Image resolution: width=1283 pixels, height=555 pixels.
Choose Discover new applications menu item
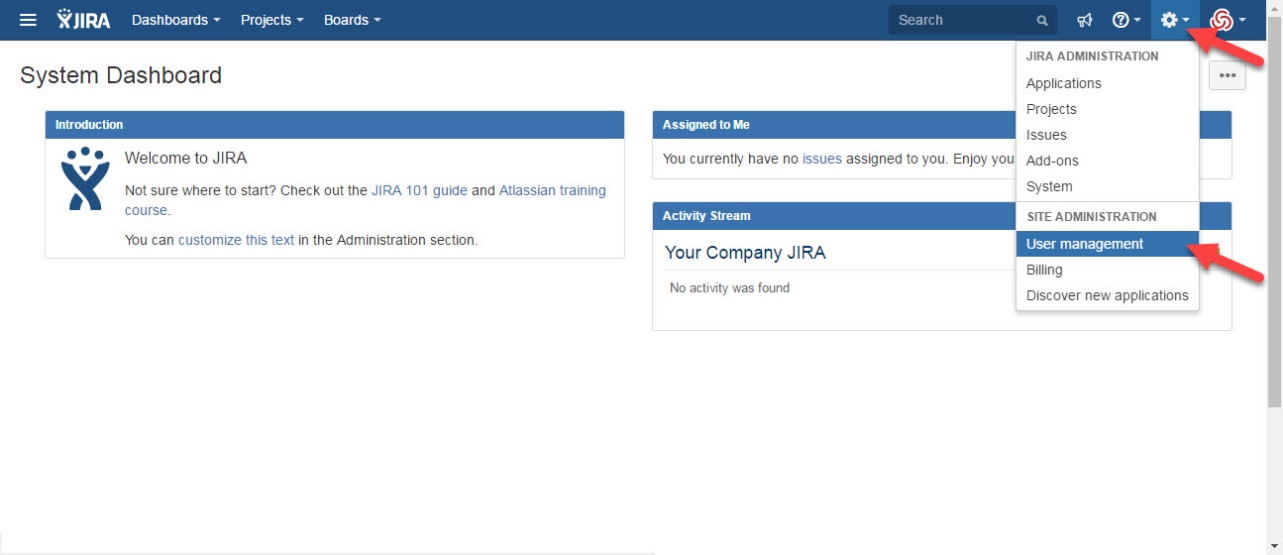click(1107, 296)
